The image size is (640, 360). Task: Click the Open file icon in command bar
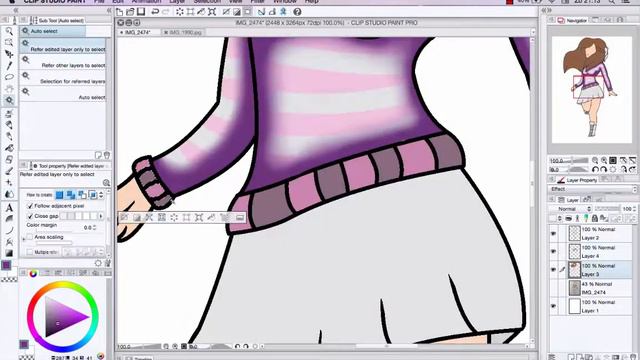pyautogui.click(x=130, y=12)
